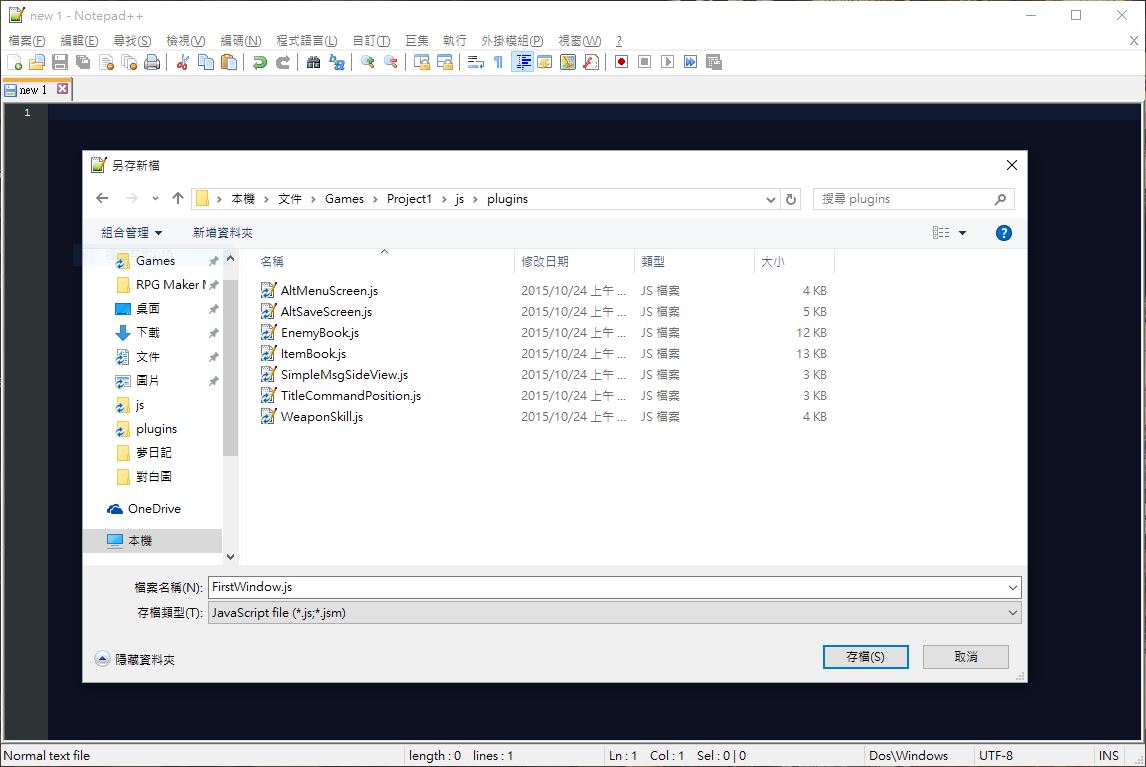Click the 搜尋 plugins search field
The width and height of the screenshot is (1146, 767).
coord(914,200)
